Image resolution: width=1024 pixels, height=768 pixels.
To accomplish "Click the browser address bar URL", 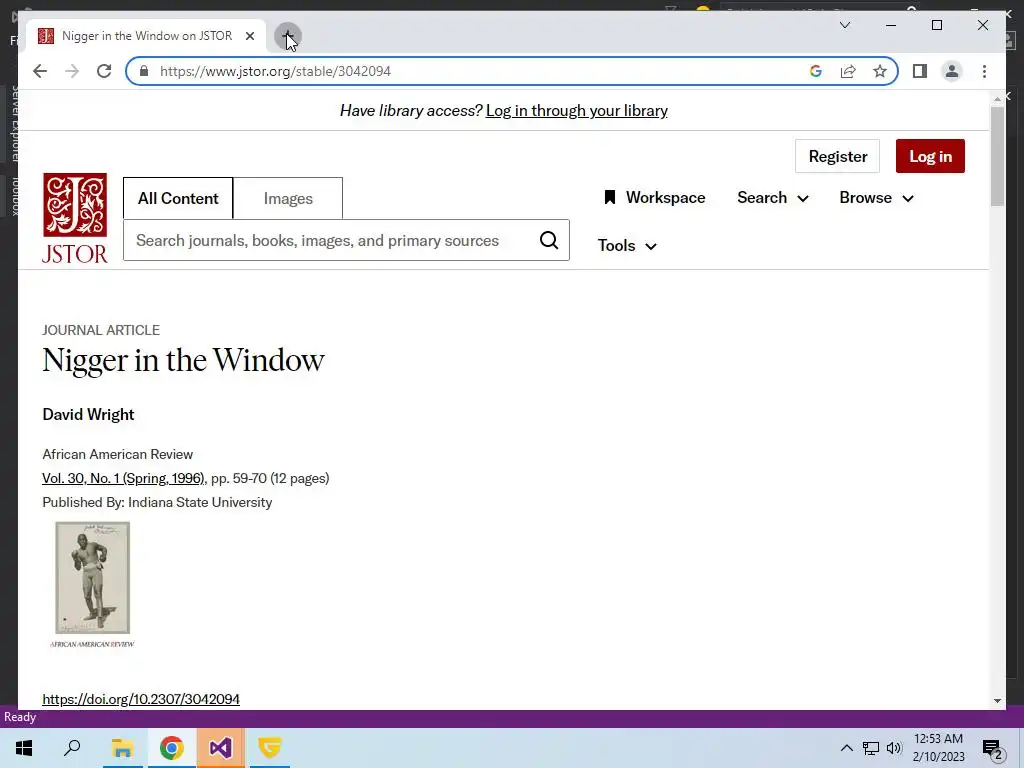I will point(275,71).
